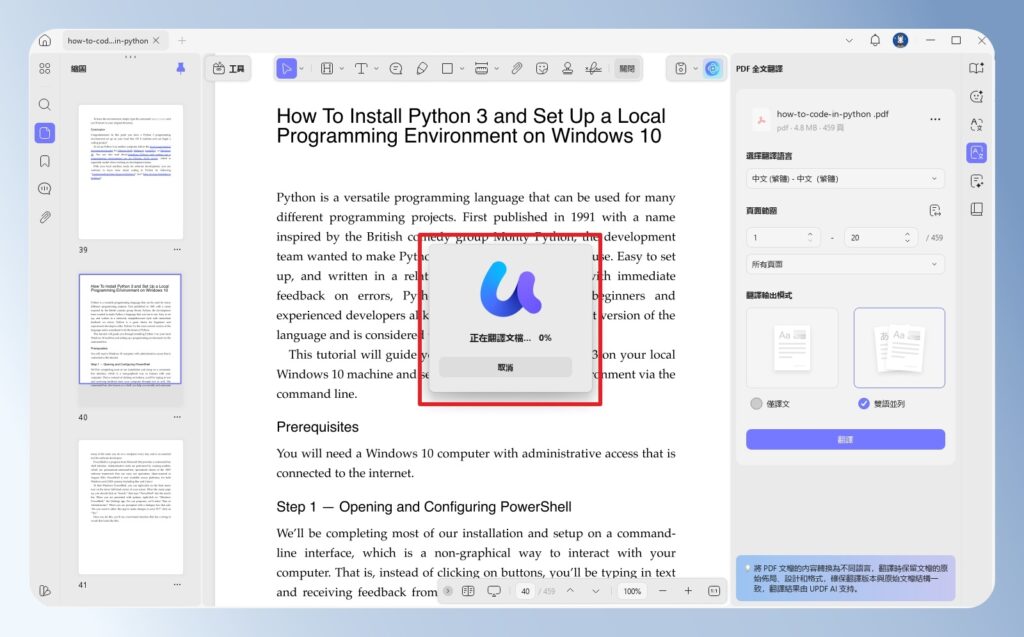1024x637 pixels.
Task: Open reader mode icon in right sidebar
Action: [x=976, y=69]
